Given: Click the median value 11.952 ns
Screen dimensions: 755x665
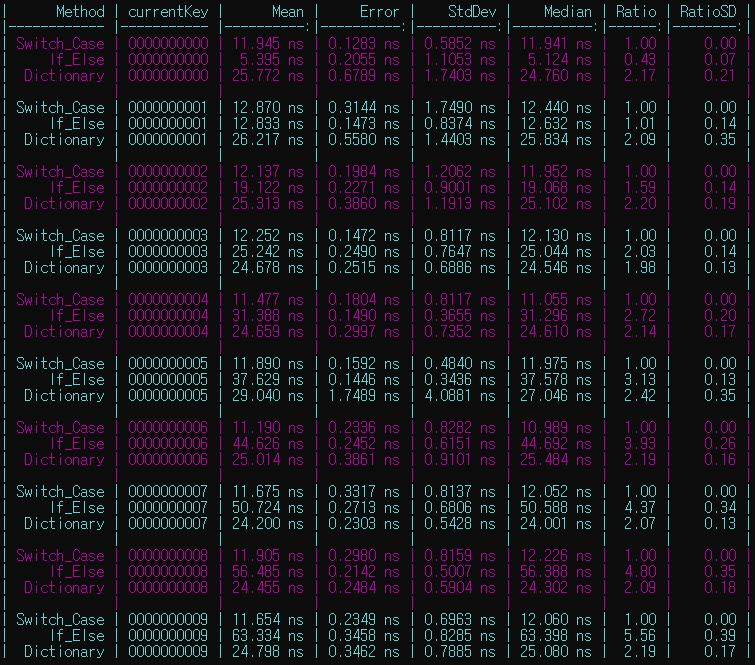Looking at the screenshot, I should tap(556, 171).
